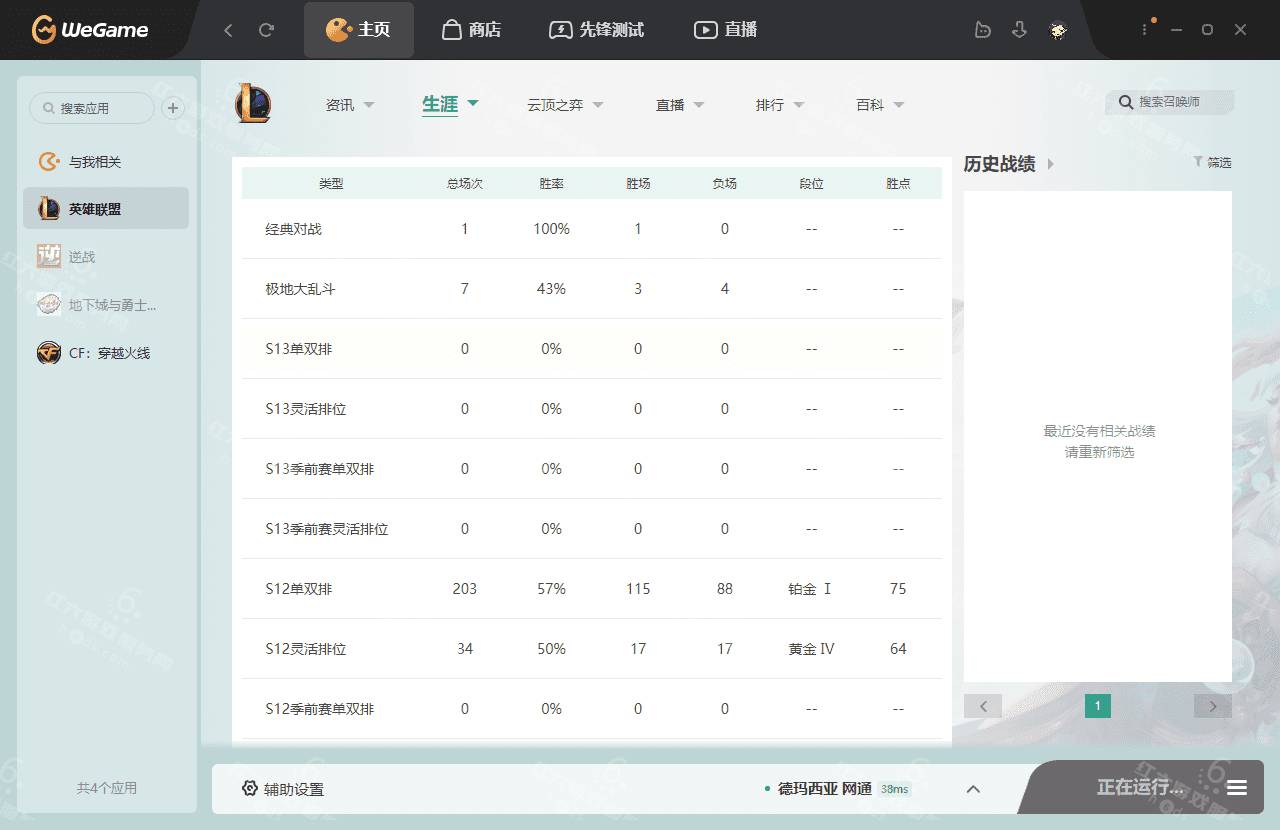Click the 搜索应用 search field
1280x830 pixels.
[92, 108]
